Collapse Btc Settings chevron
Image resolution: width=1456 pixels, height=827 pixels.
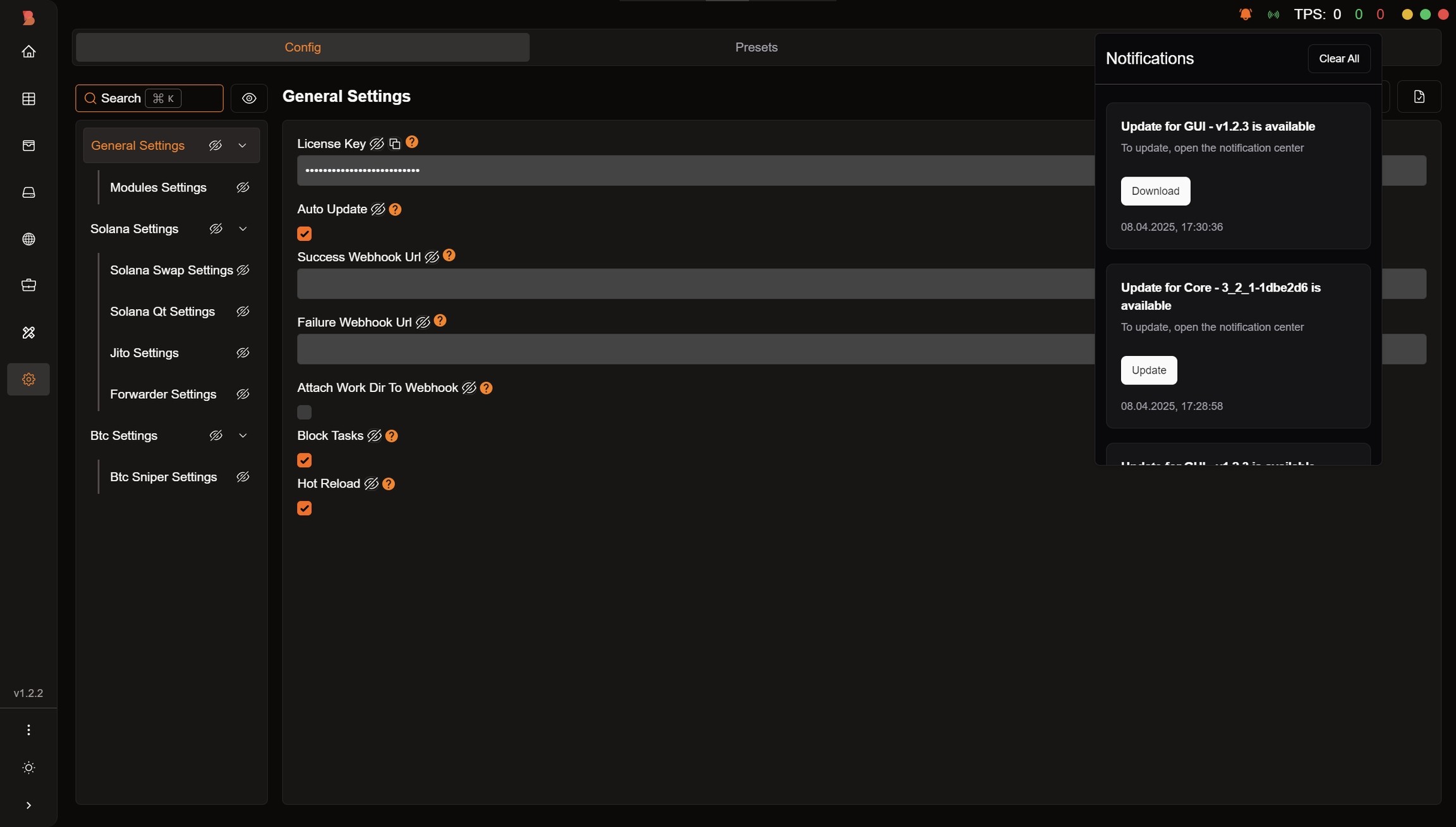243,436
